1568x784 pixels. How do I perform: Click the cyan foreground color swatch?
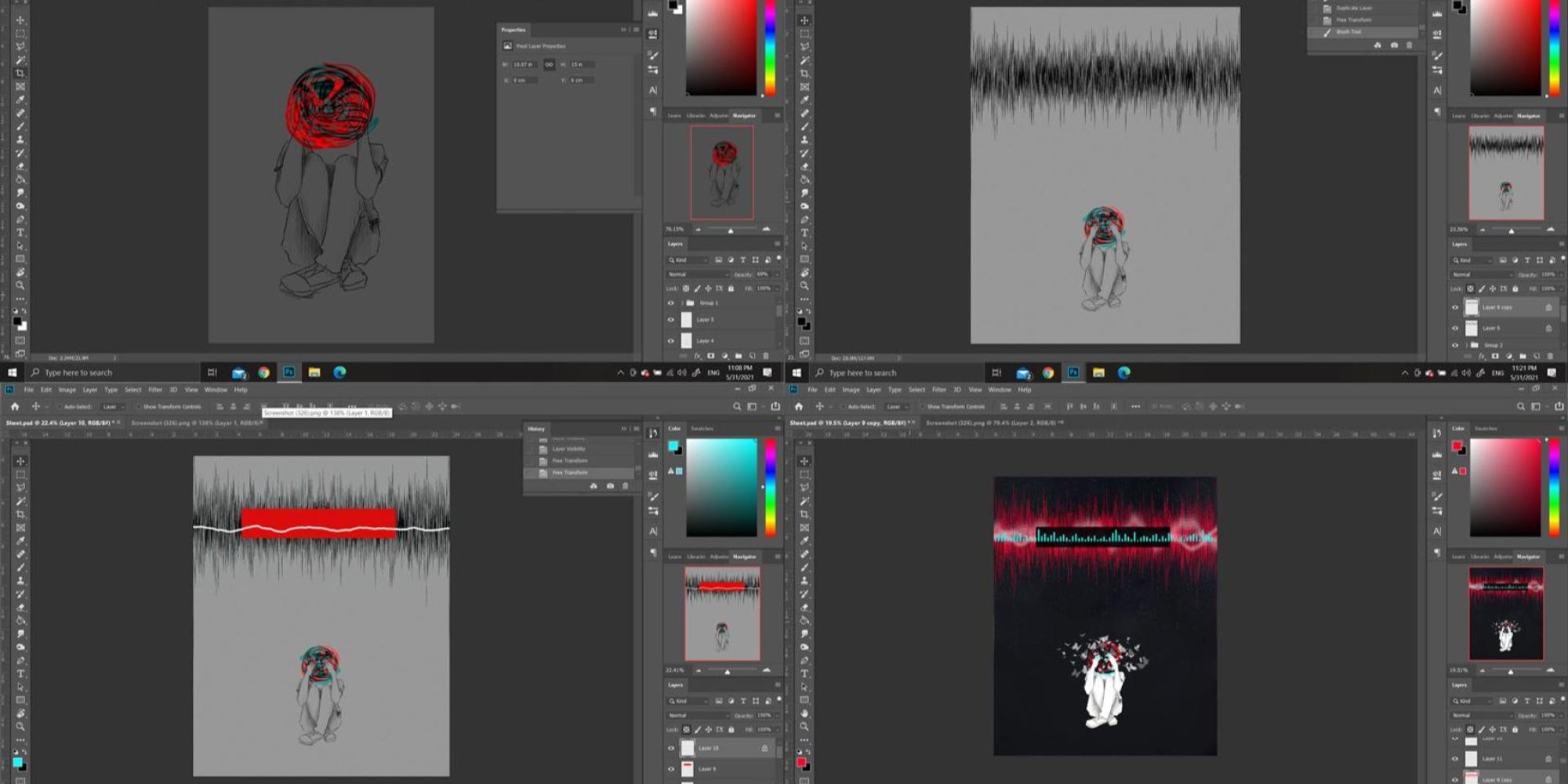click(673, 446)
